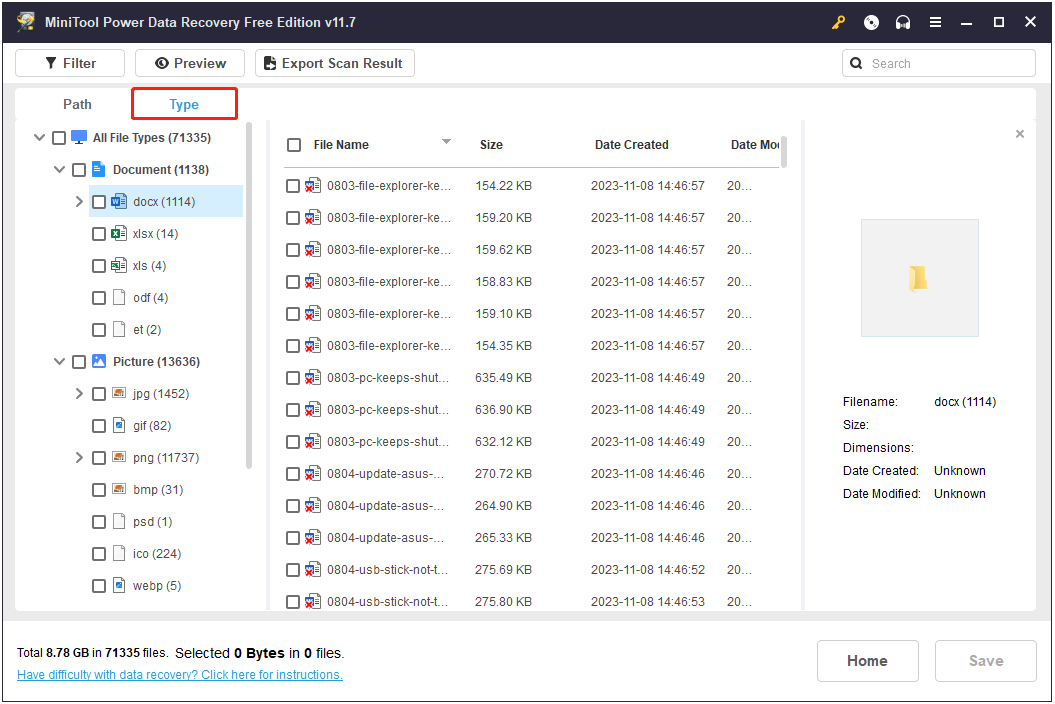Open the hamburger menu in title bar
The height and width of the screenshot is (704, 1055).
tap(934, 21)
